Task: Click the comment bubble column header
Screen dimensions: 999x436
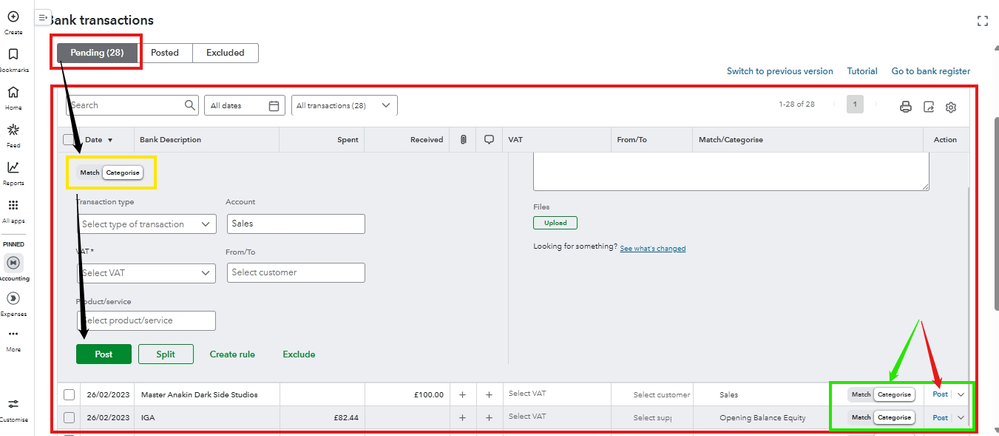Action: point(489,140)
